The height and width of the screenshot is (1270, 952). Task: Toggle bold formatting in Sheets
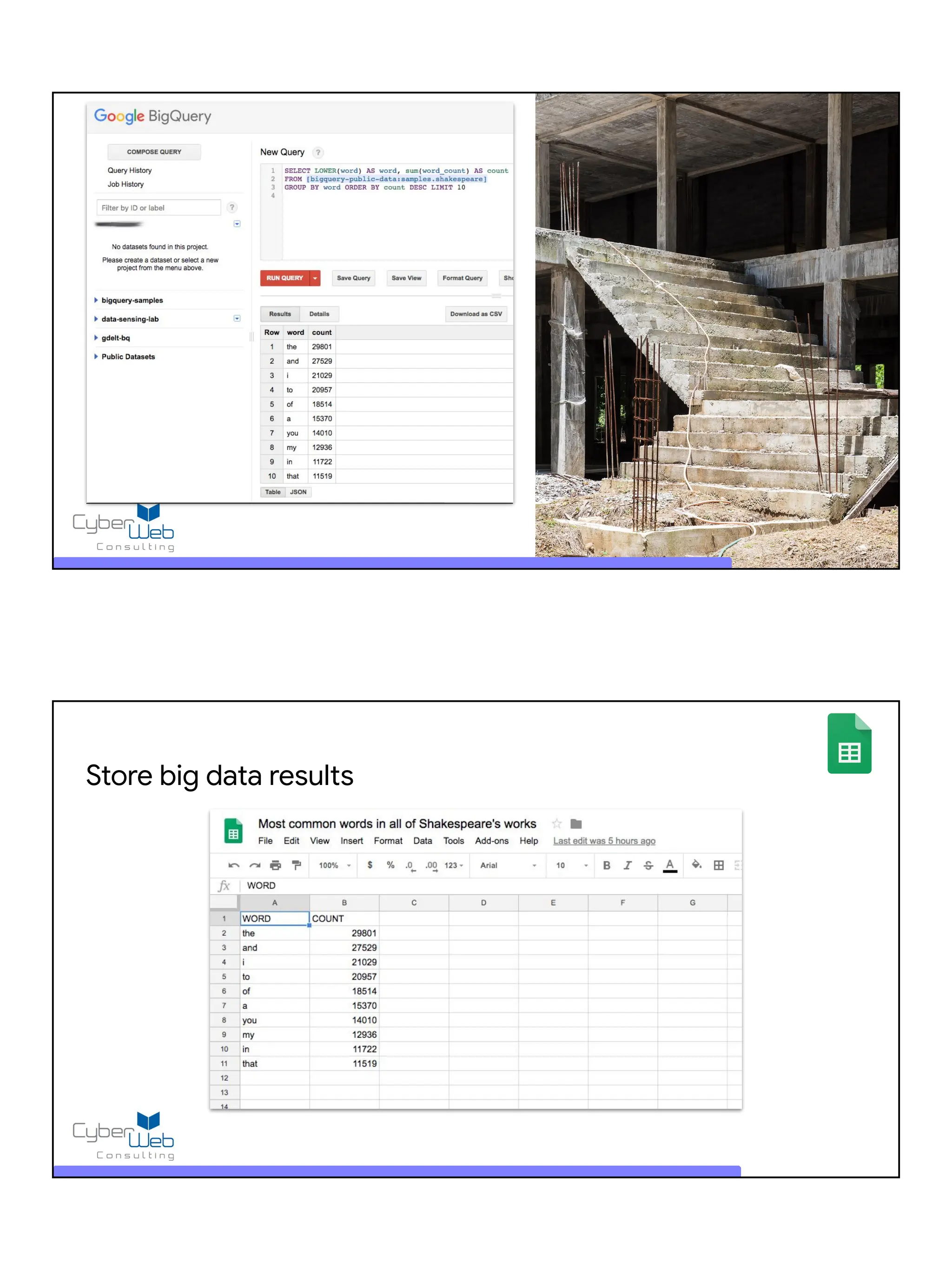(607, 865)
